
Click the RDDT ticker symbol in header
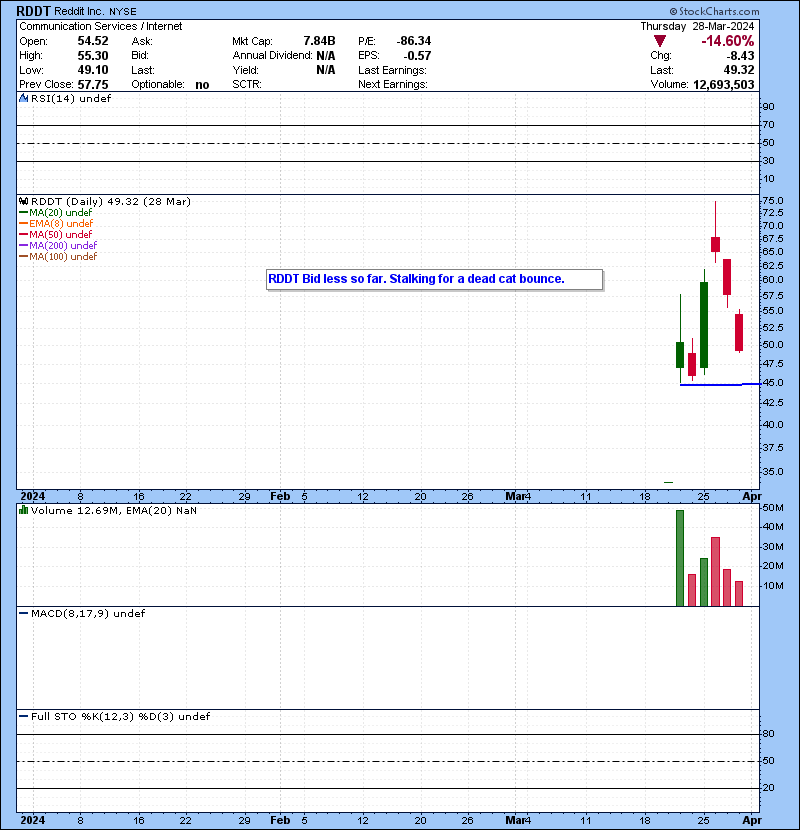[x=33, y=11]
